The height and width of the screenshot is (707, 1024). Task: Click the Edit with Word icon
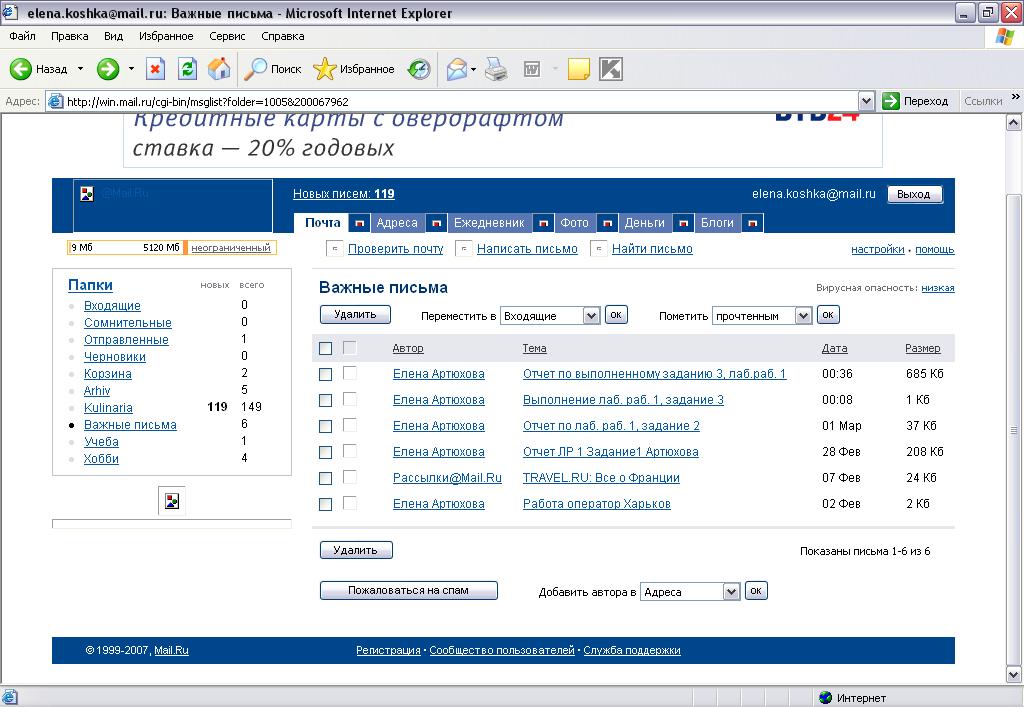(532, 69)
